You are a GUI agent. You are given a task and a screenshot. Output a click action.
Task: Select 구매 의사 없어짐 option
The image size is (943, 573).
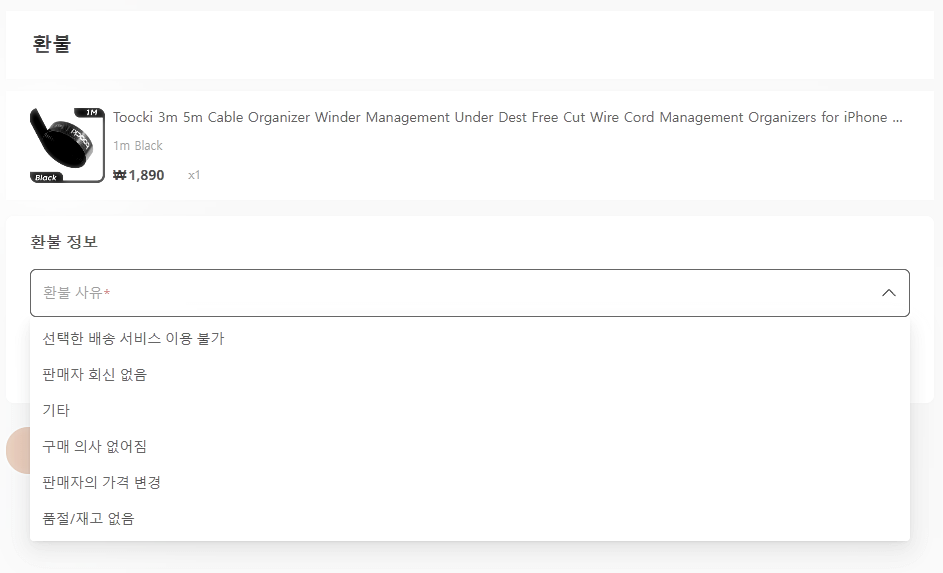(x=470, y=447)
